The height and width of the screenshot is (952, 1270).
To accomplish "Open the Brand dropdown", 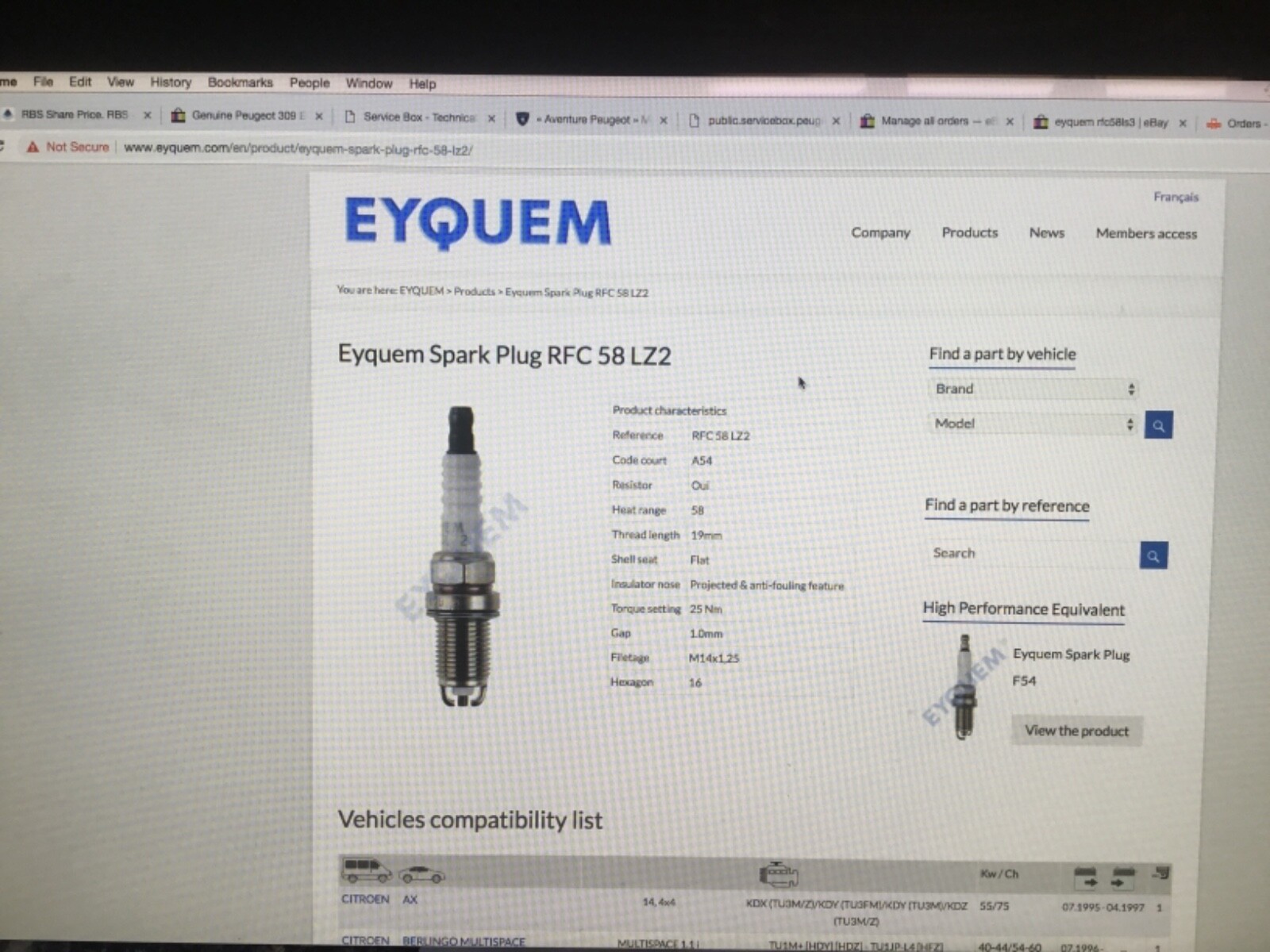I will [x=1033, y=389].
